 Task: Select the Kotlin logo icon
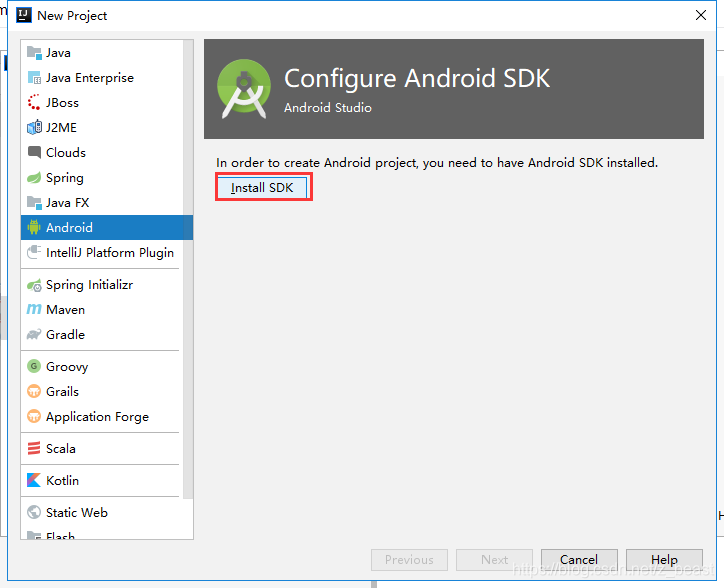pos(34,480)
